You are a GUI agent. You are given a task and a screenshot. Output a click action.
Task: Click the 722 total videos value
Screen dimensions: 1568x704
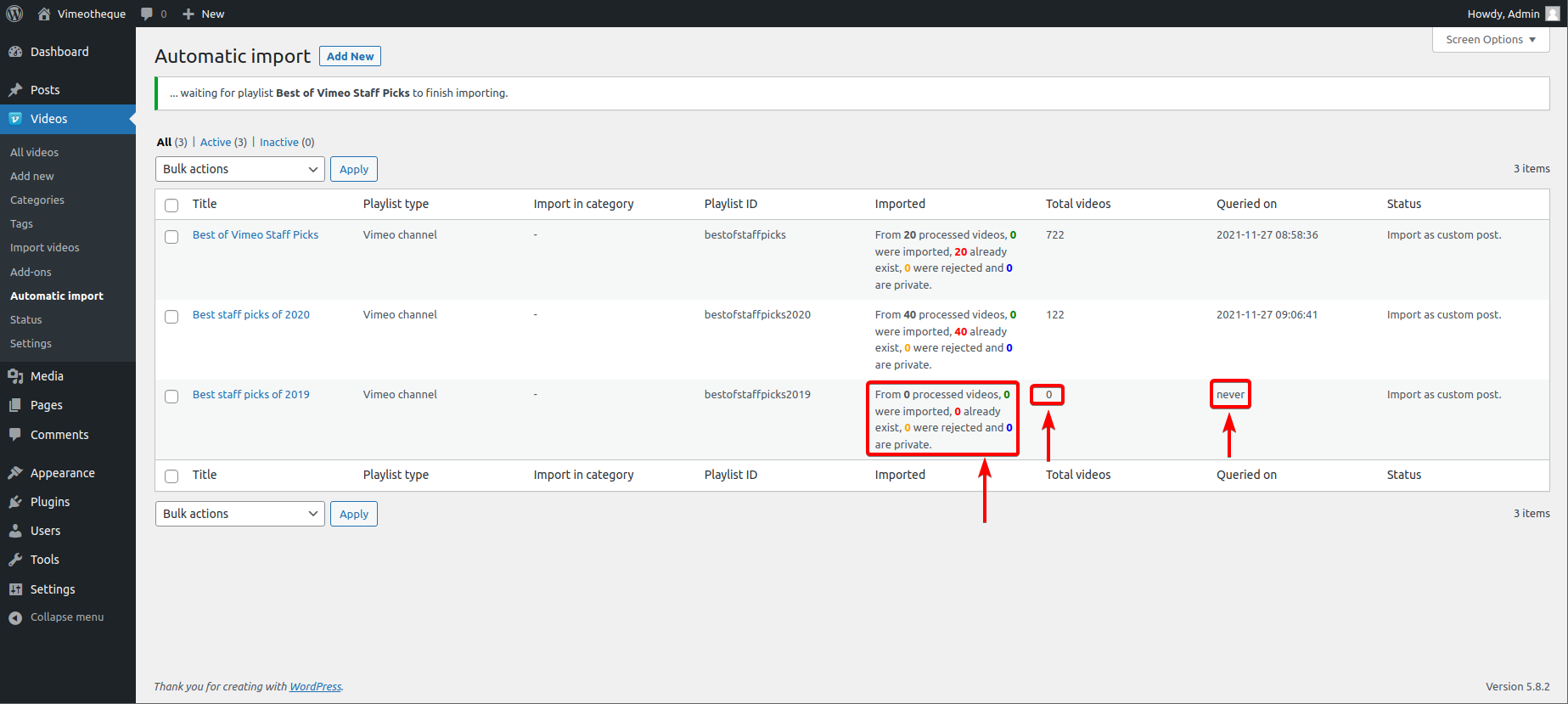click(x=1055, y=234)
